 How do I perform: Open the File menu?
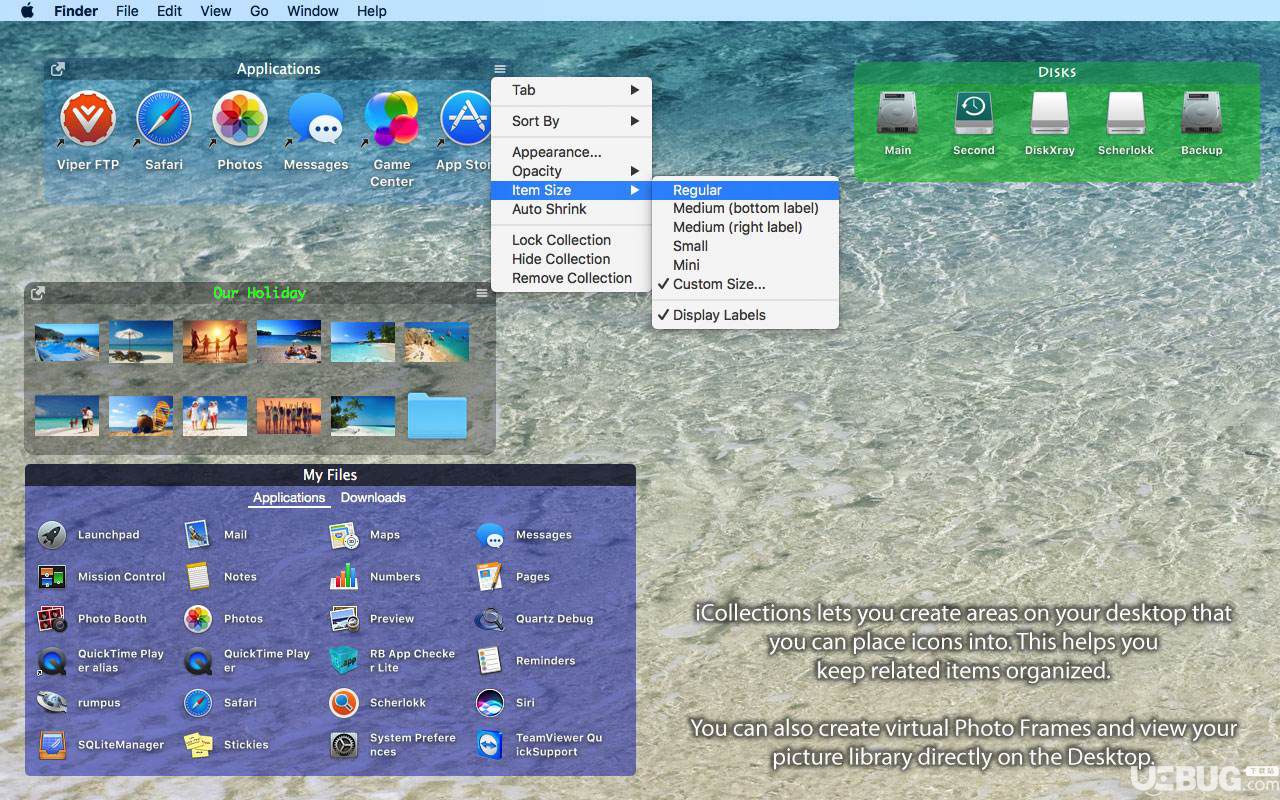pyautogui.click(x=127, y=11)
